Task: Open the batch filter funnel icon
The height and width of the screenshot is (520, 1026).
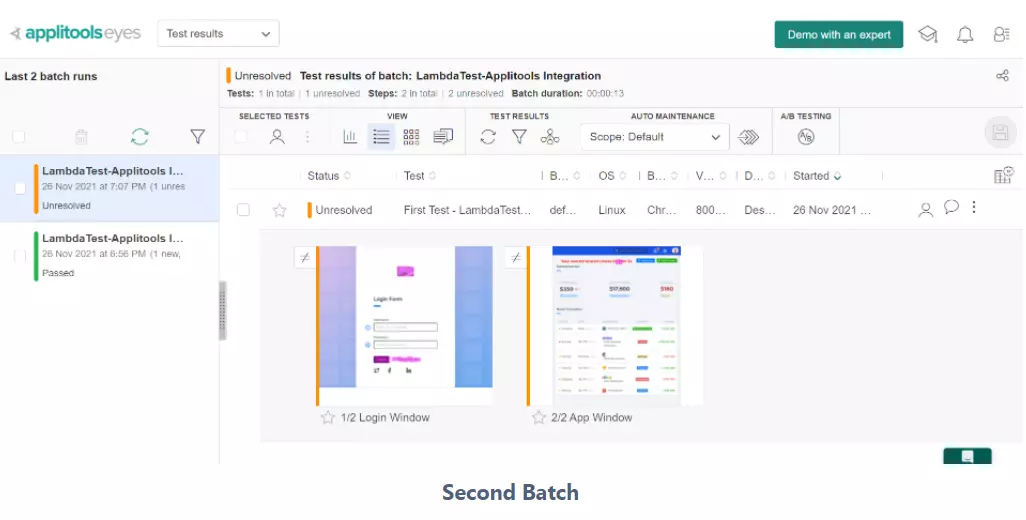Action: pyautogui.click(x=197, y=136)
